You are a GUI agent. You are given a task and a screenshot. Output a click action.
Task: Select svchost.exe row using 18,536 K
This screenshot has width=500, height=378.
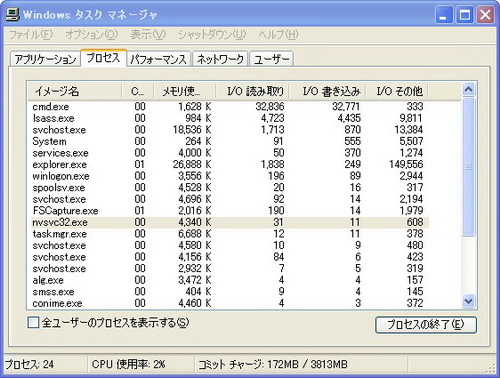tap(228, 130)
